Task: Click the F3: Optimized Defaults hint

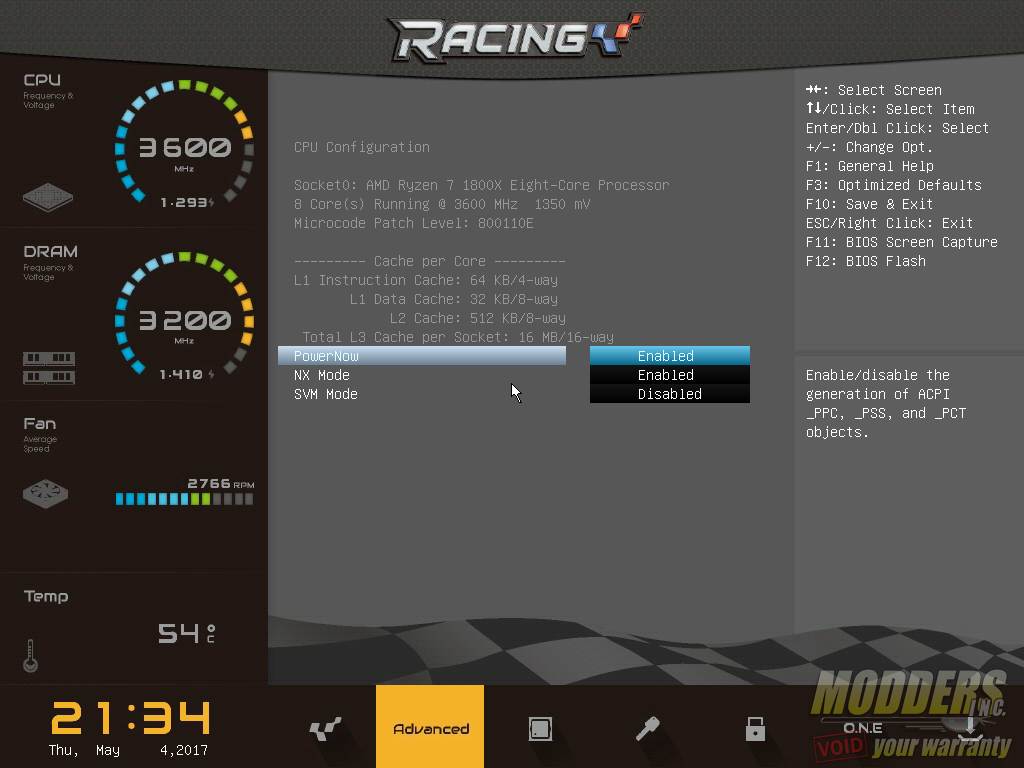Action: [893, 185]
